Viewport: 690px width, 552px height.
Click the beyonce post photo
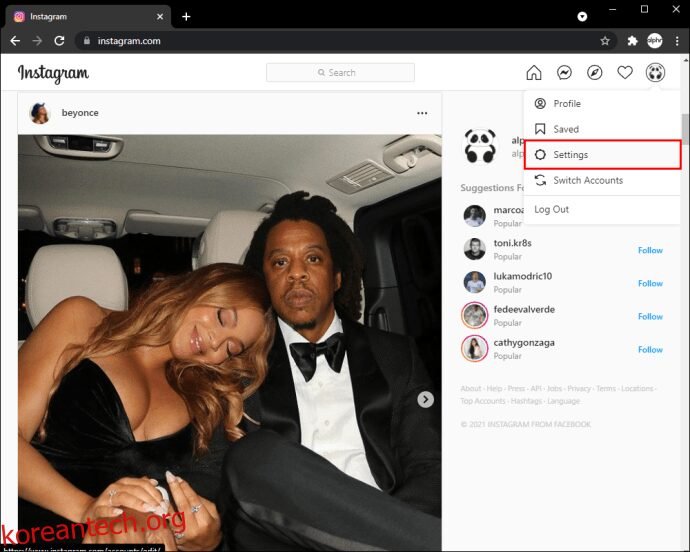click(230, 342)
